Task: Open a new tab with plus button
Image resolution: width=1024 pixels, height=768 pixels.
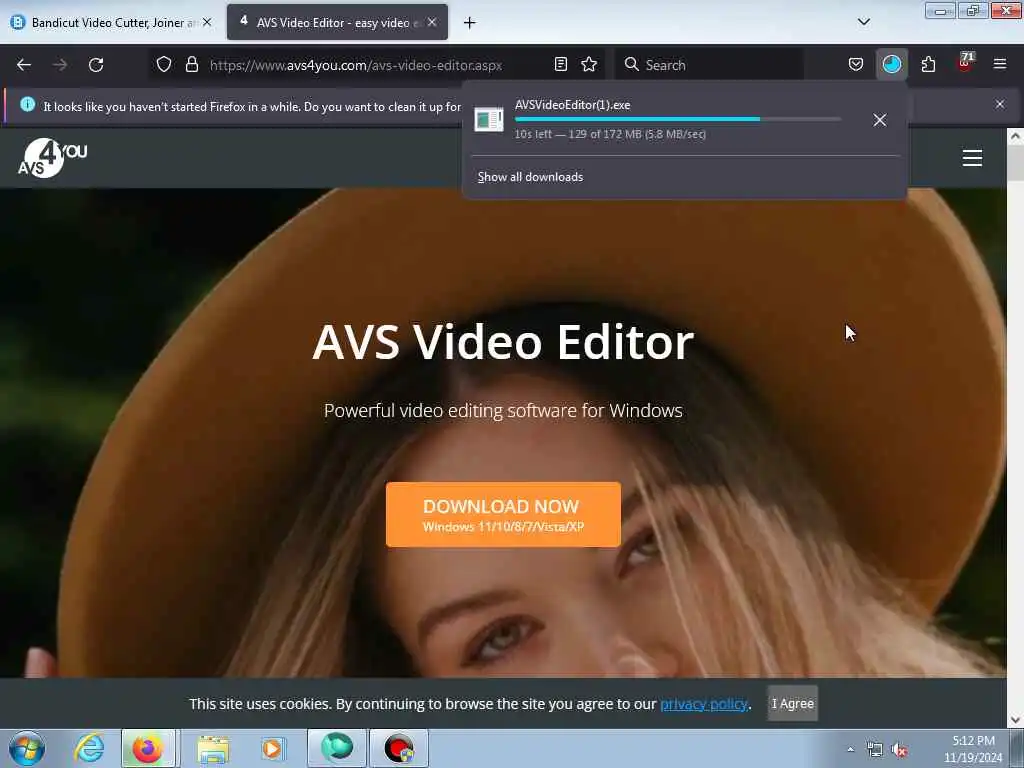Action: 470,23
